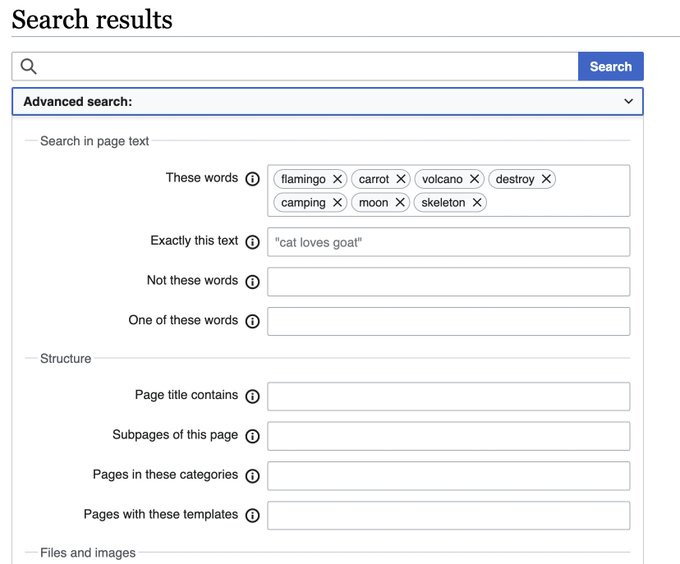Remove the skeleton tag
Image resolution: width=680 pixels, height=564 pixels.
(x=477, y=202)
